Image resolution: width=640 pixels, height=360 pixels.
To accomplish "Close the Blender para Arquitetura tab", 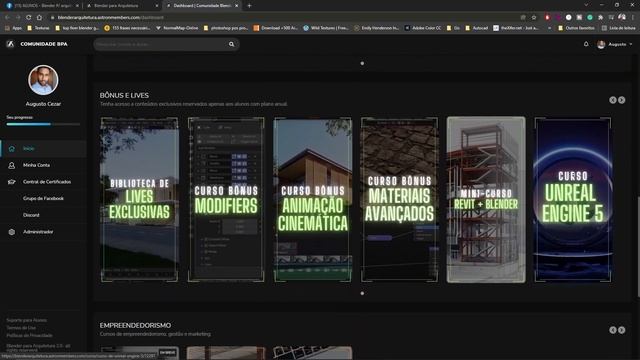I will pos(157,6).
